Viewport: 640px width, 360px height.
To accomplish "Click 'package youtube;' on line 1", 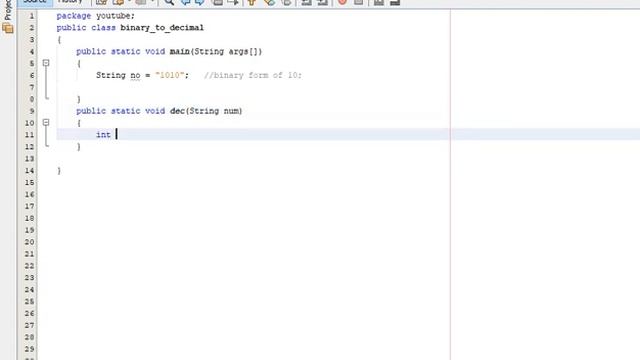I will click(96, 16).
